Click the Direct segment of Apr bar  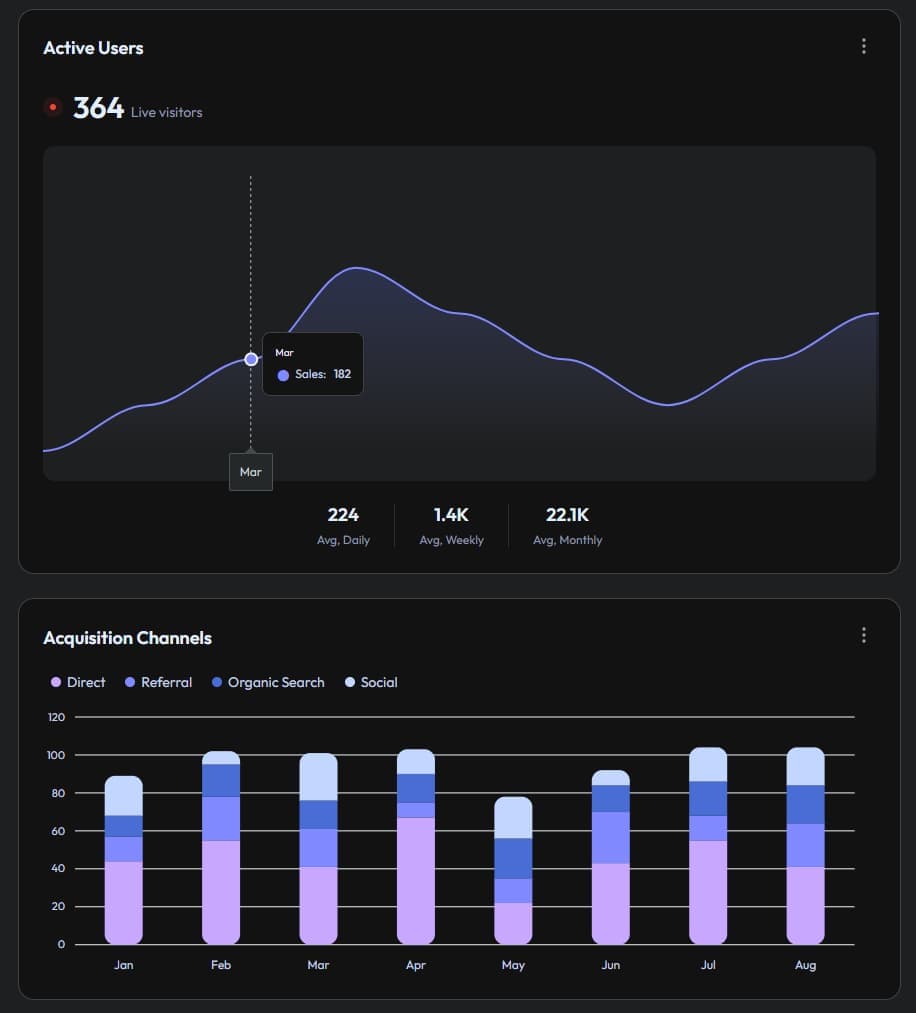[416, 880]
